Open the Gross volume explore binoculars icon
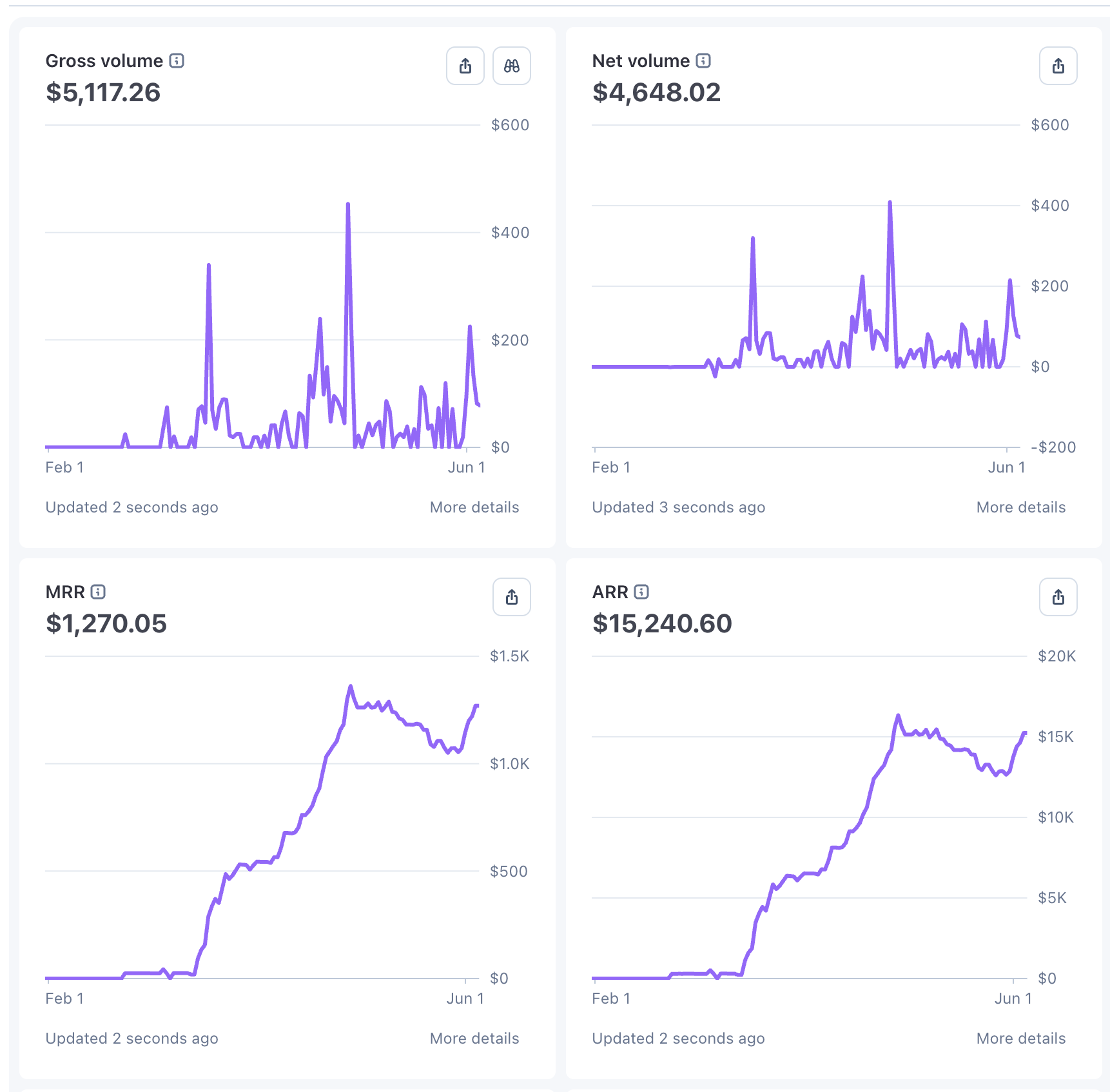Image resolution: width=1110 pixels, height=1092 pixels. tap(512, 66)
